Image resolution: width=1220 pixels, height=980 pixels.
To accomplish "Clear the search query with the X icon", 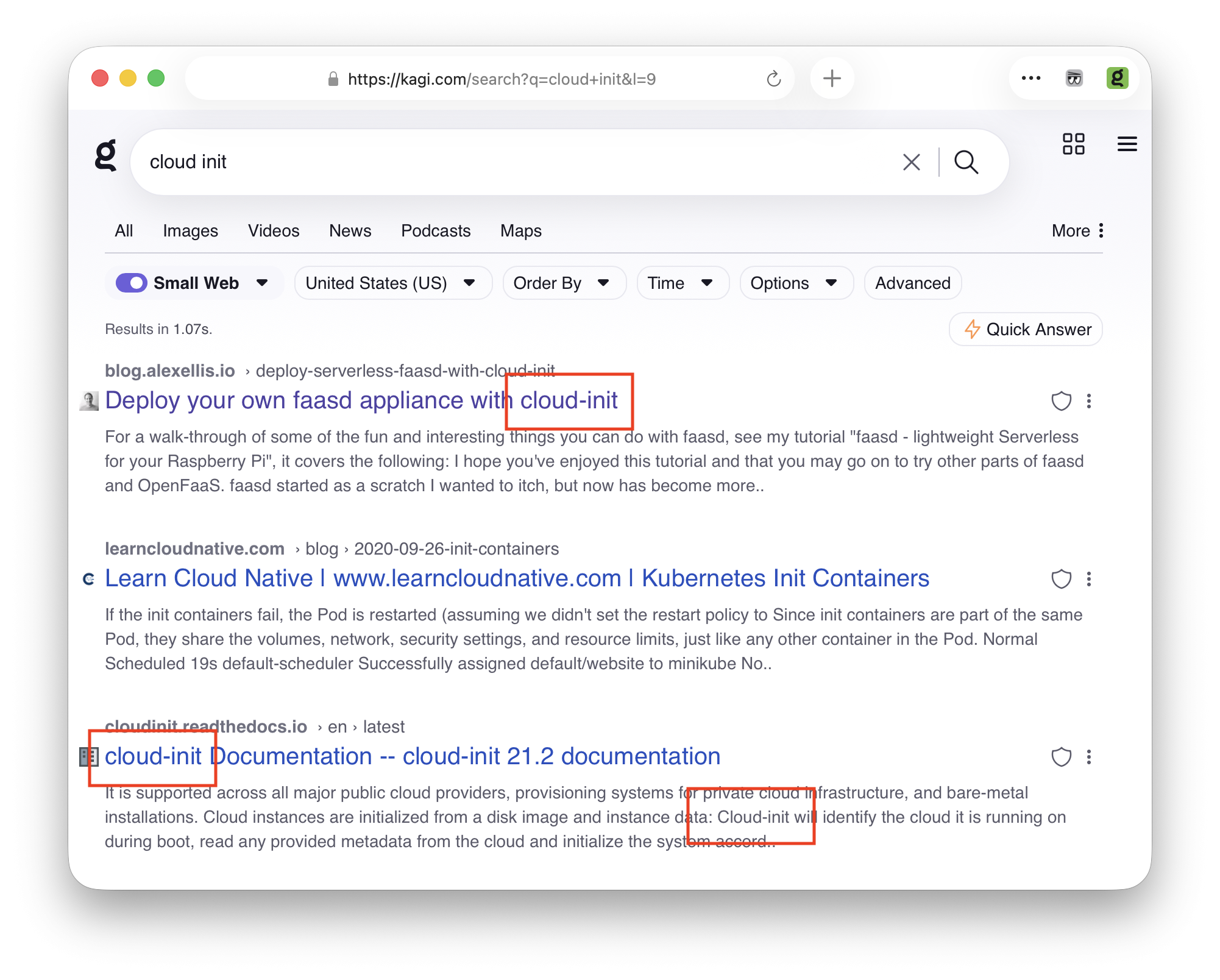I will (x=910, y=162).
